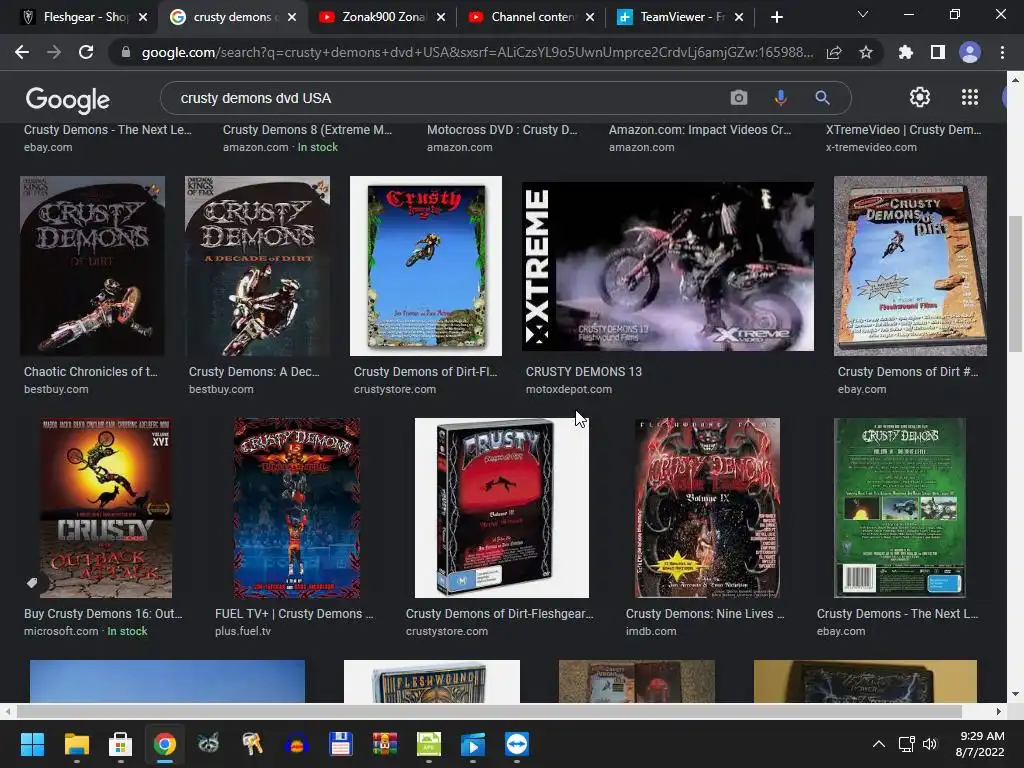Open TeamViewer from the taskbar
Screen dimensions: 1024x768
tap(517, 744)
